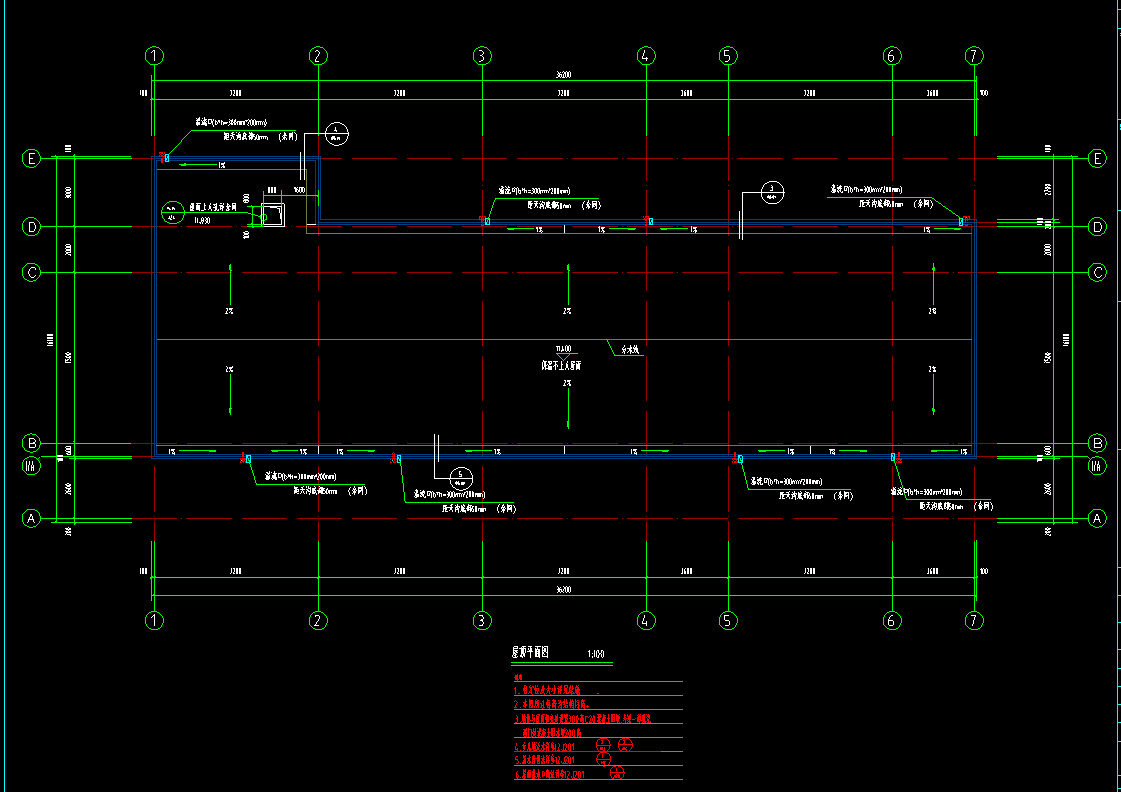
Task: Select the 分水线 ridge line label
Action: [630, 351]
